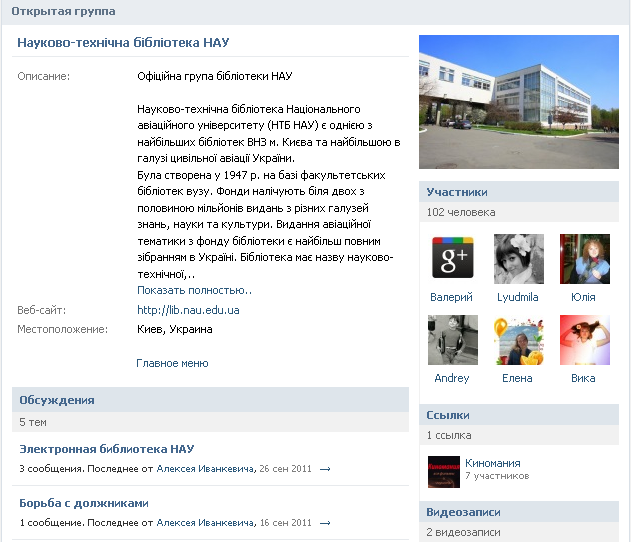Open Вика's avatar photo
631x542 pixels.
(585, 340)
